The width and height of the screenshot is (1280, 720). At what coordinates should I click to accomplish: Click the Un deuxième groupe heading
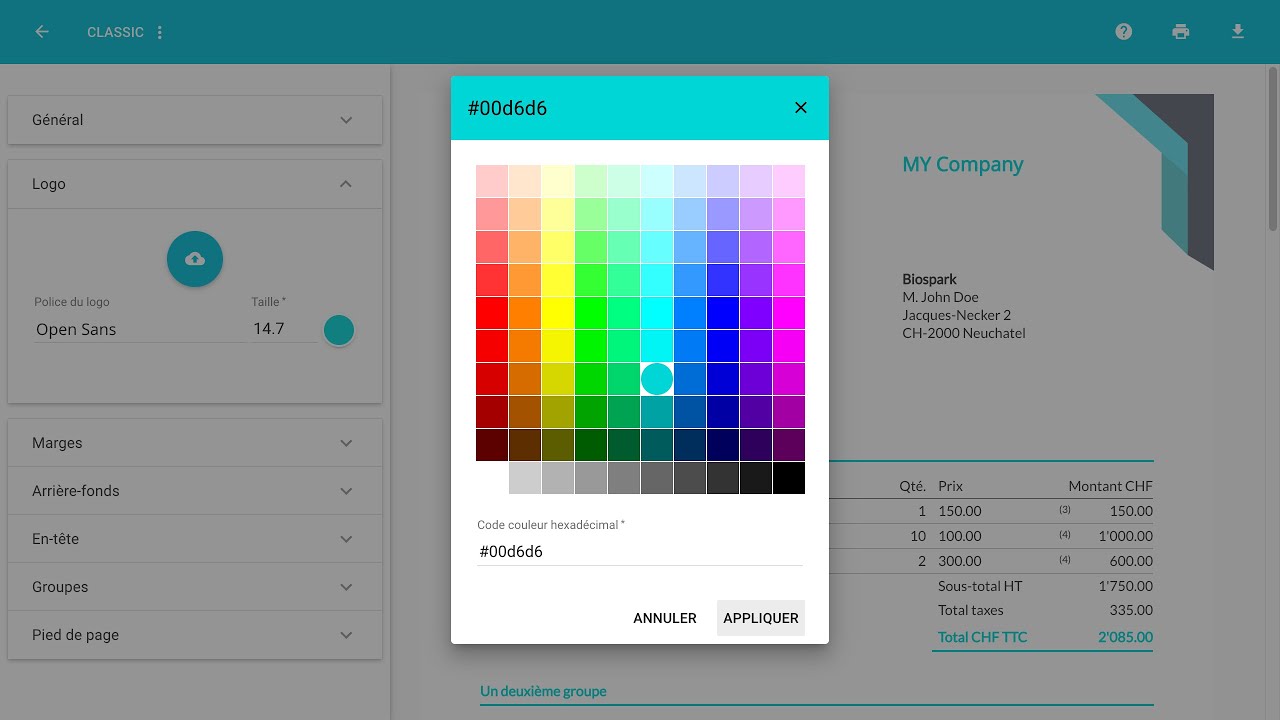(543, 691)
